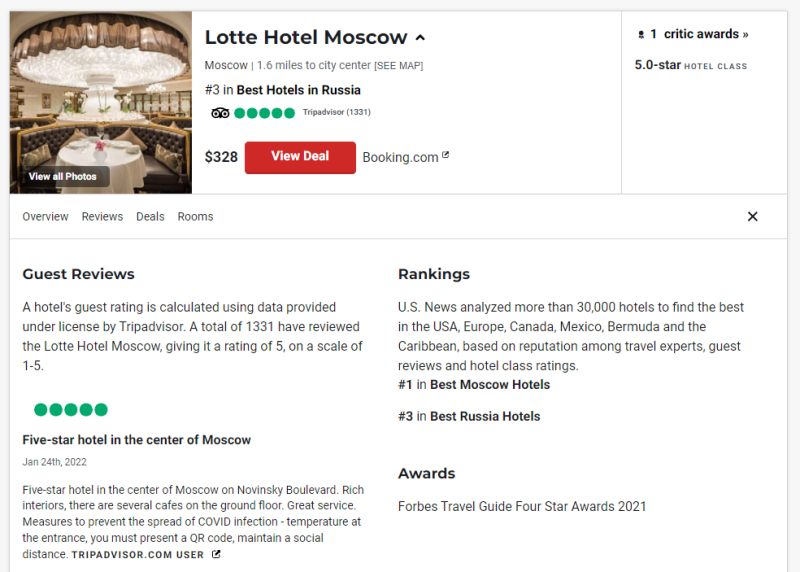Image resolution: width=800 pixels, height=572 pixels.
Task: Open the Best Russia Hotels ranking link
Action: [x=484, y=417]
